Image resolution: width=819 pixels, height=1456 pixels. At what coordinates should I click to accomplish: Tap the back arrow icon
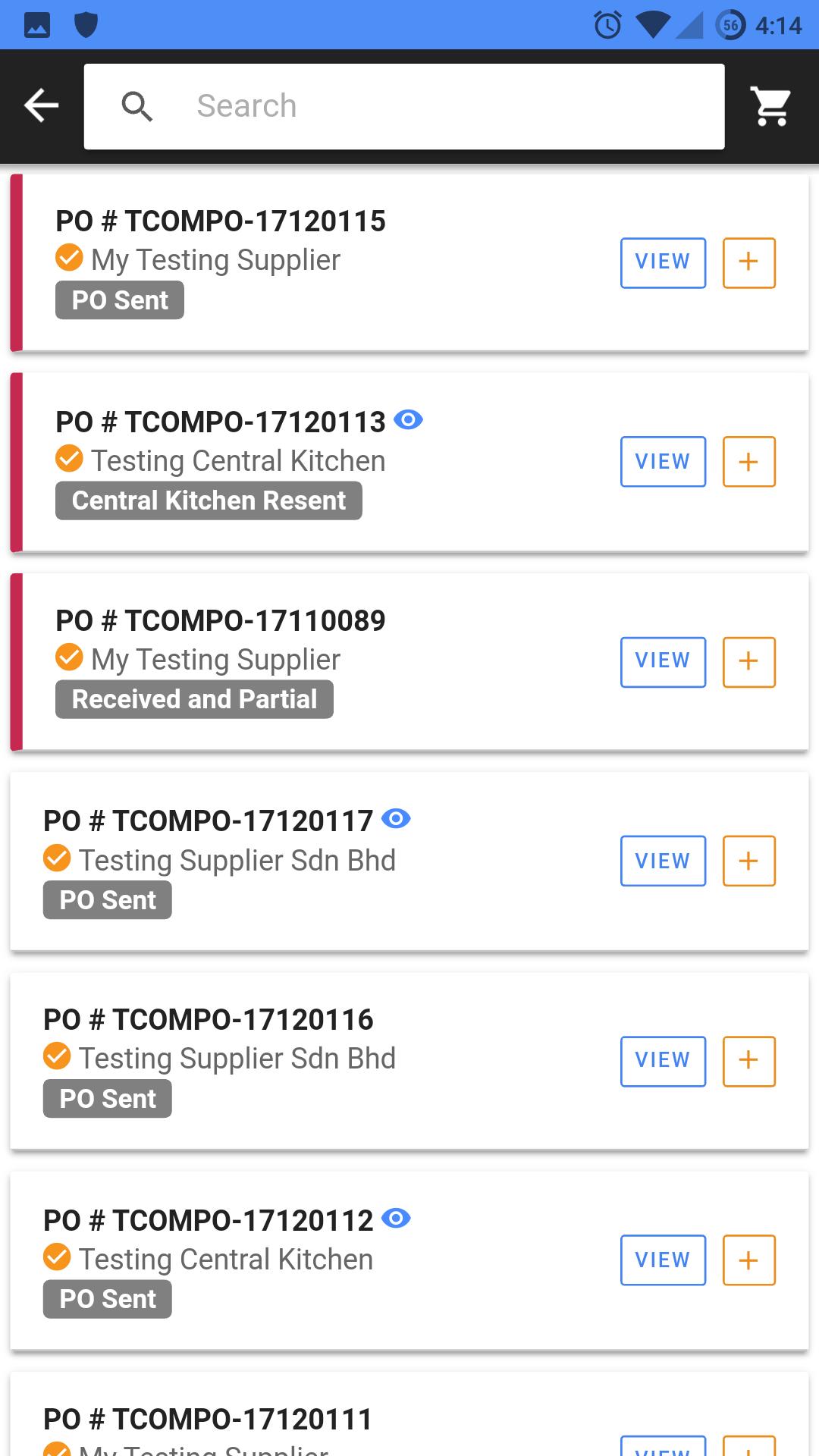(x=41, y=105)
